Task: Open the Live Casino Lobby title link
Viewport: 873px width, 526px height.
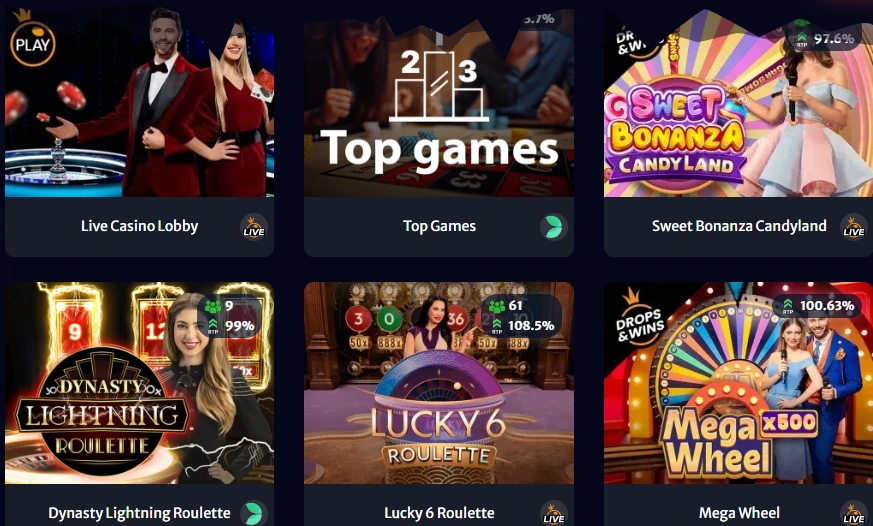Action: 139,226
